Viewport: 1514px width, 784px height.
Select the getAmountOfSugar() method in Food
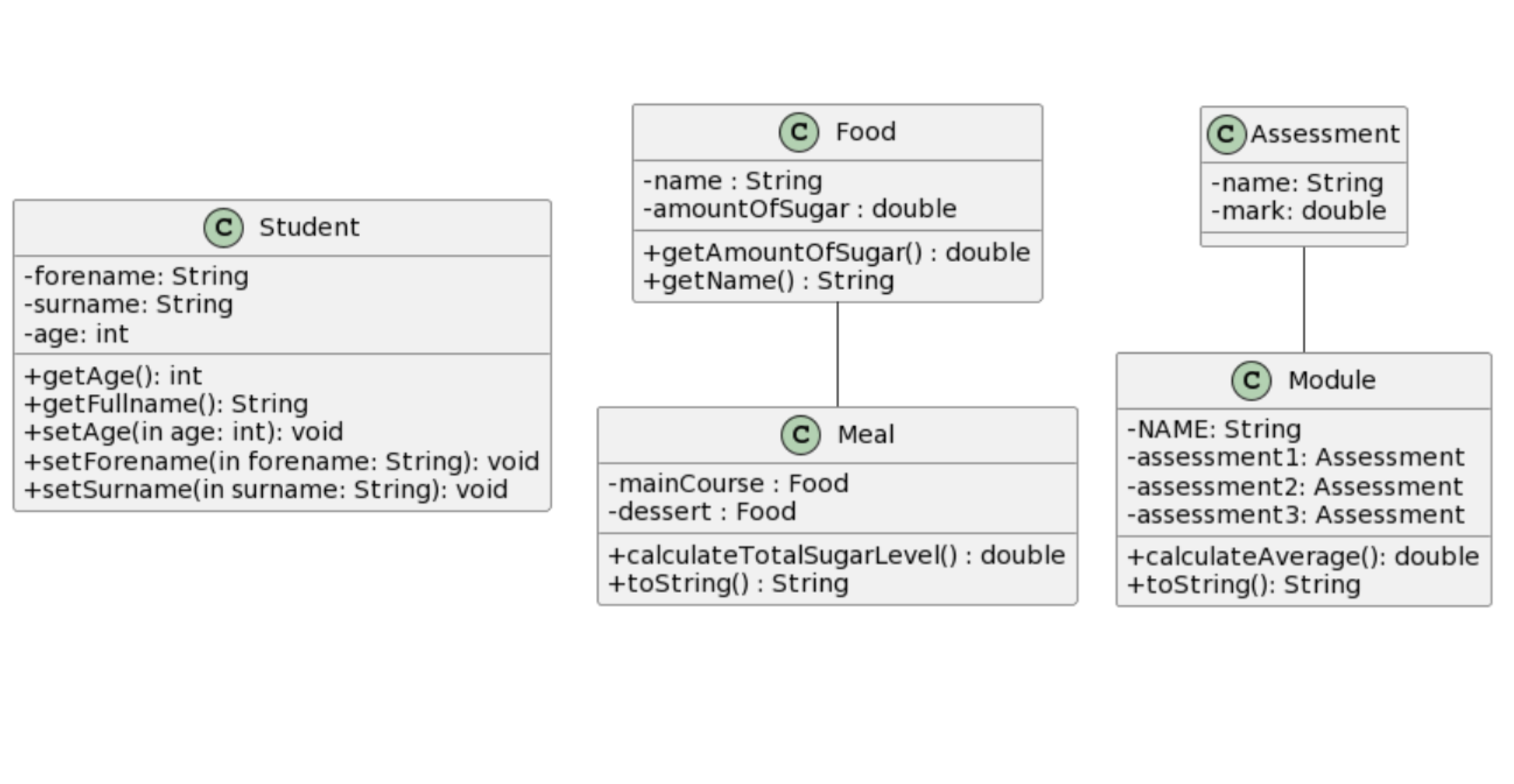(836, 253)
